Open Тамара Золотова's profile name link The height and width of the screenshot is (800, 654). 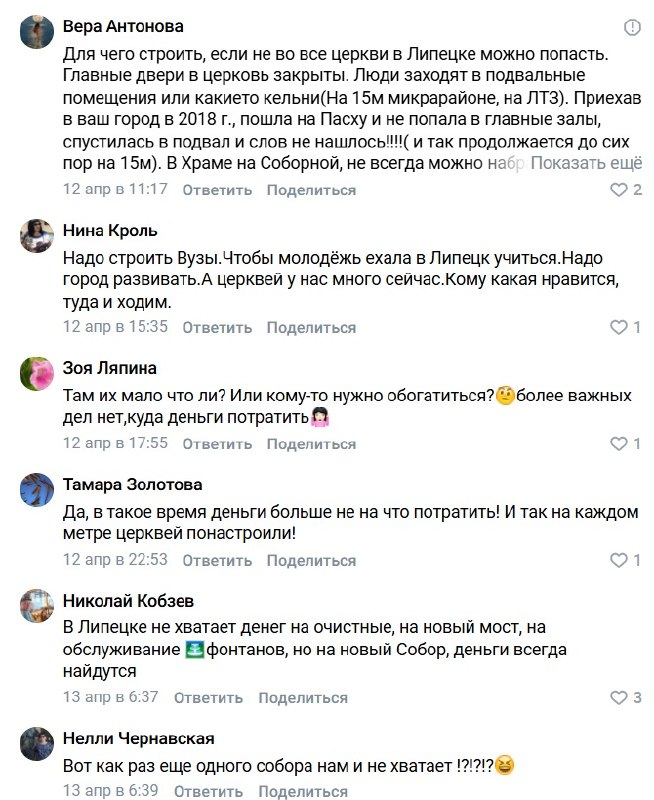click(132, 485)
